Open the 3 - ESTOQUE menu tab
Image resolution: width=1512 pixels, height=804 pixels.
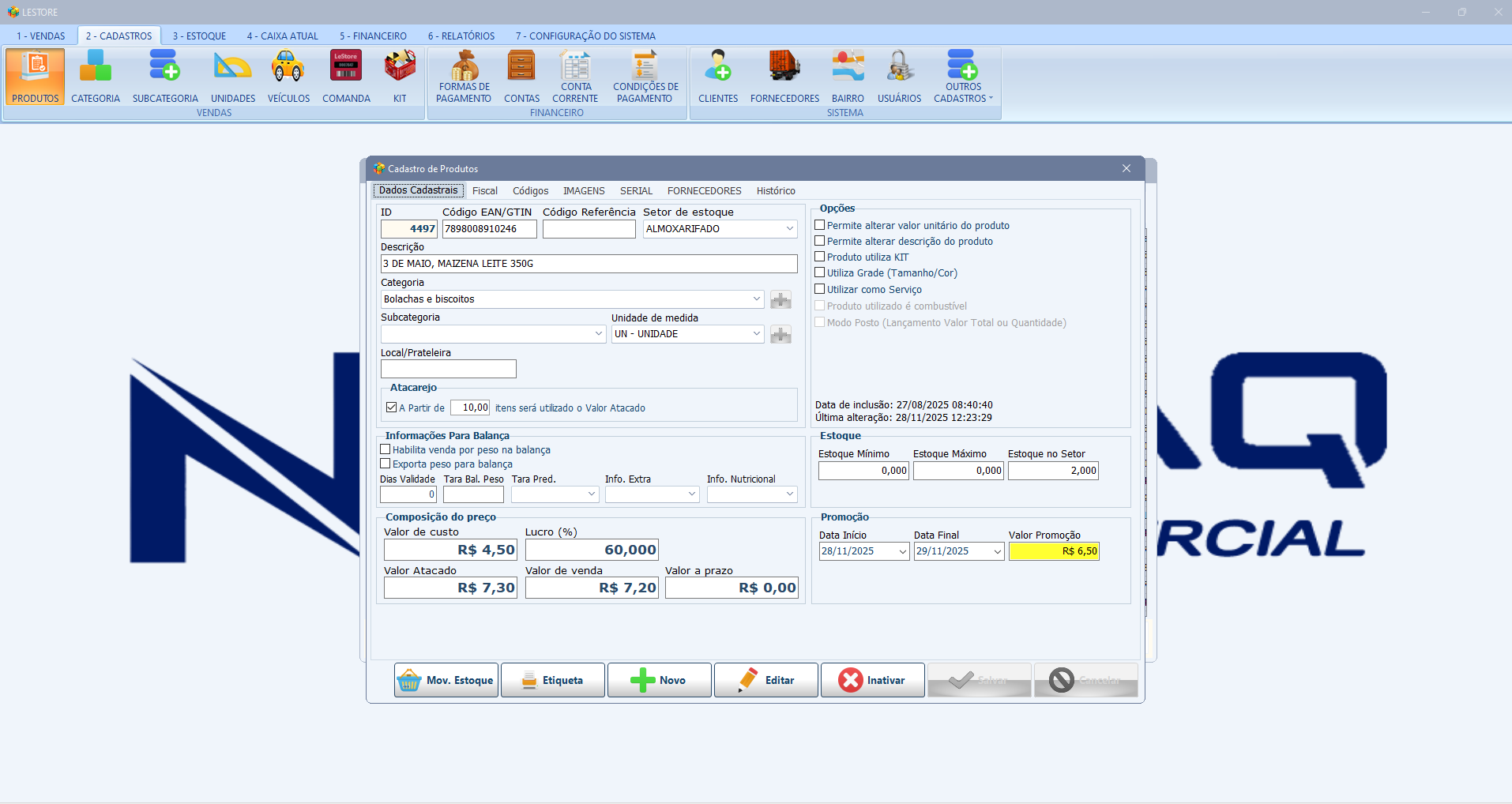[199, 36]
